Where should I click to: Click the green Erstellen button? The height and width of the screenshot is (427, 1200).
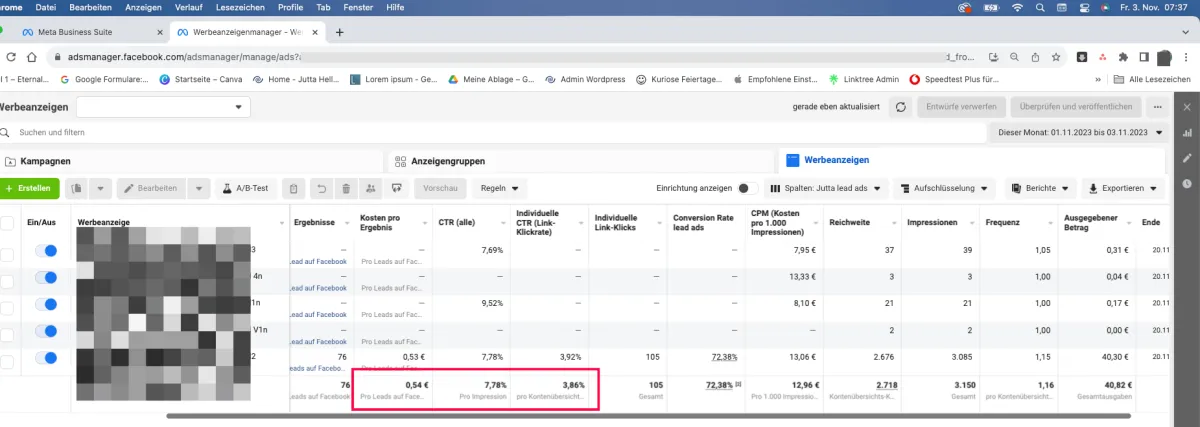click(x=28, y=188)
